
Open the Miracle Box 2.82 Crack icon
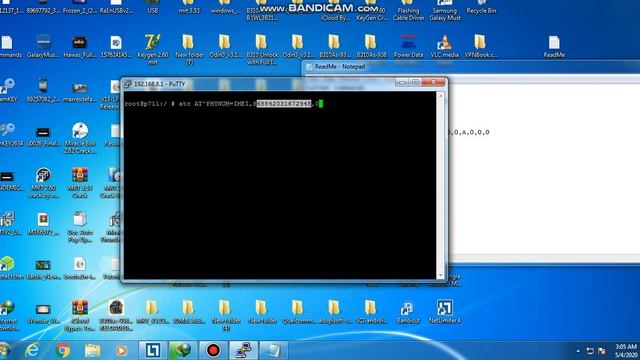pyautogui.click(x=80, y=138)
